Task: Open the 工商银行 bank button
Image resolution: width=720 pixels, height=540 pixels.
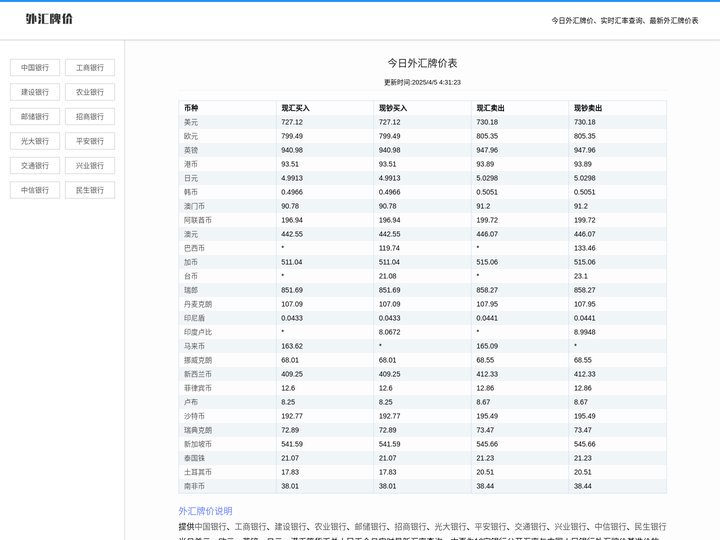Action: tap(90, 68)
